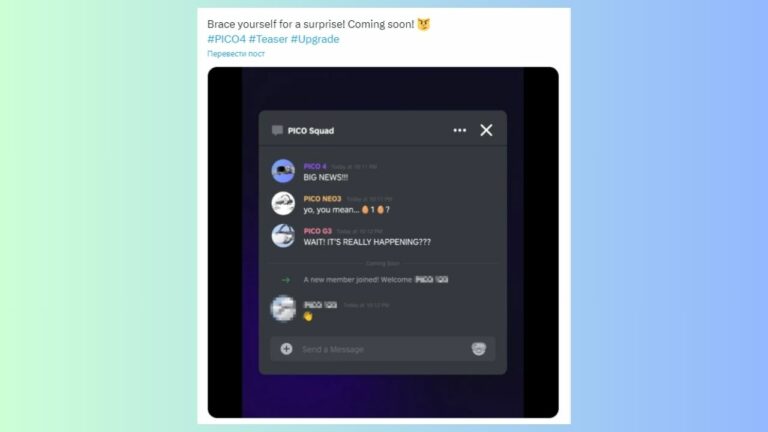The width and height of the screenshot is (768, 432).
Task: Click PICO G3's profile avatar
Action: (x=283, y=236)
